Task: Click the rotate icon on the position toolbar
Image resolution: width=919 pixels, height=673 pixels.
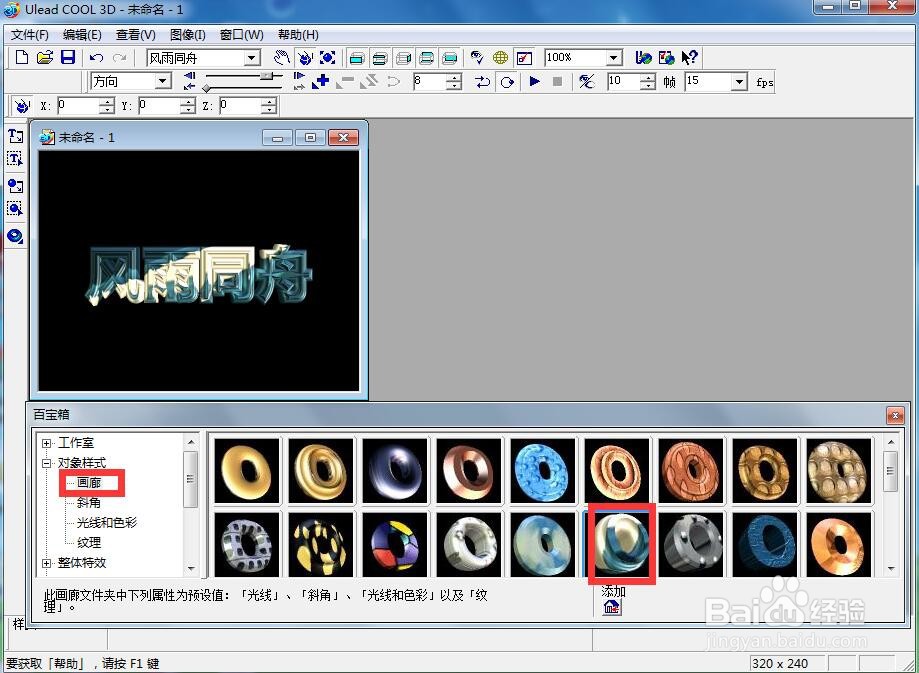Action: [x=22, y=106]
